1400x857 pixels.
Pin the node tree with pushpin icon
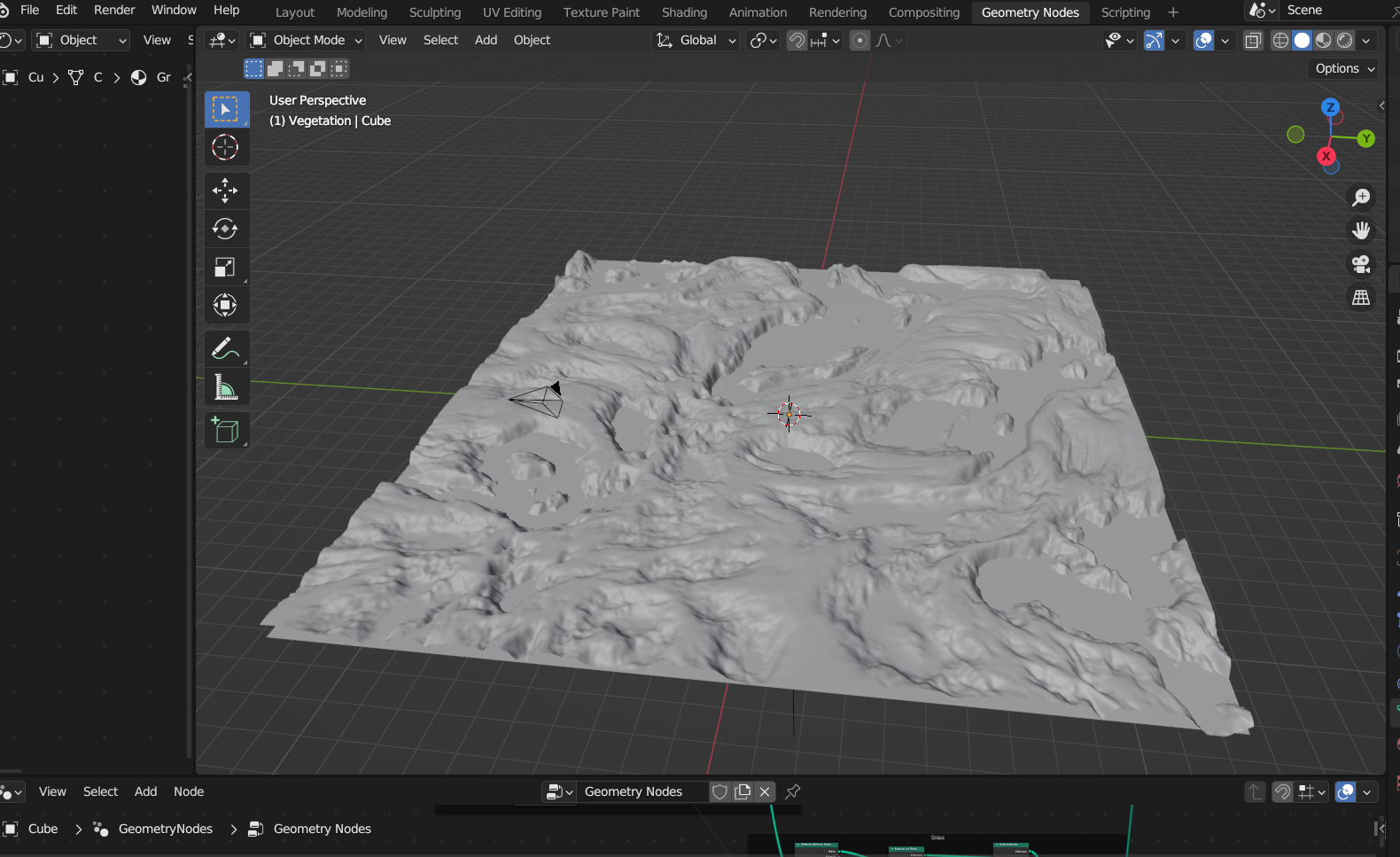point(793,791)
